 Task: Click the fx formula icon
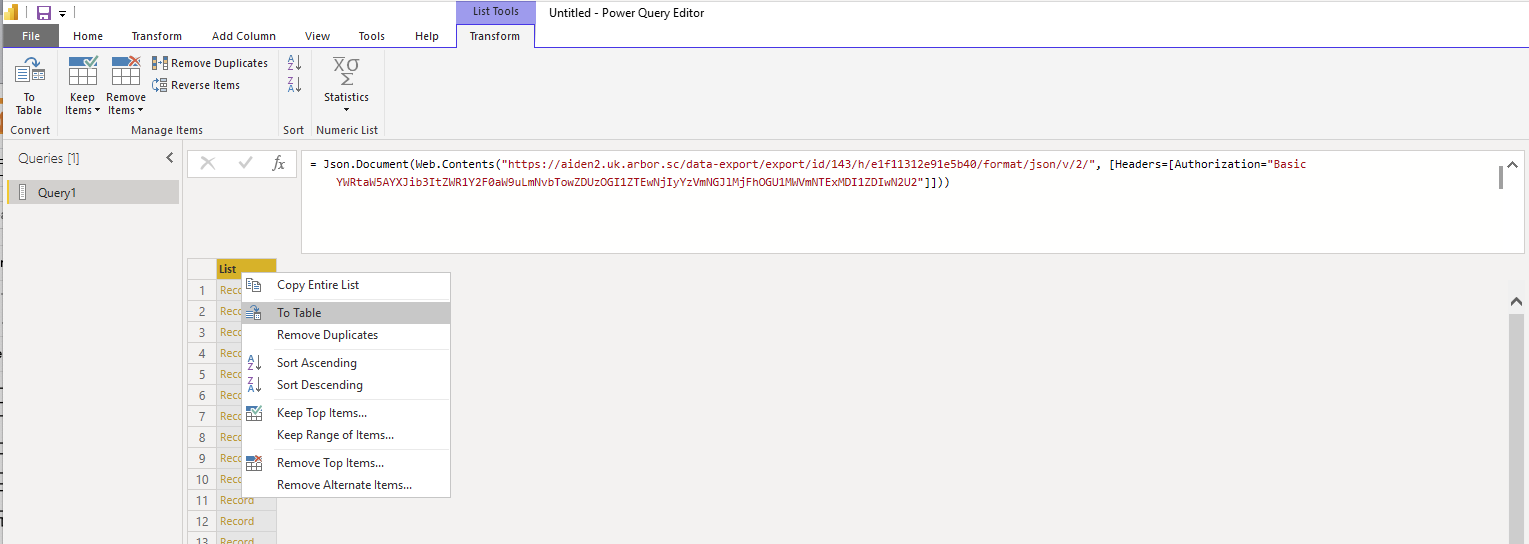coord(279,163)
